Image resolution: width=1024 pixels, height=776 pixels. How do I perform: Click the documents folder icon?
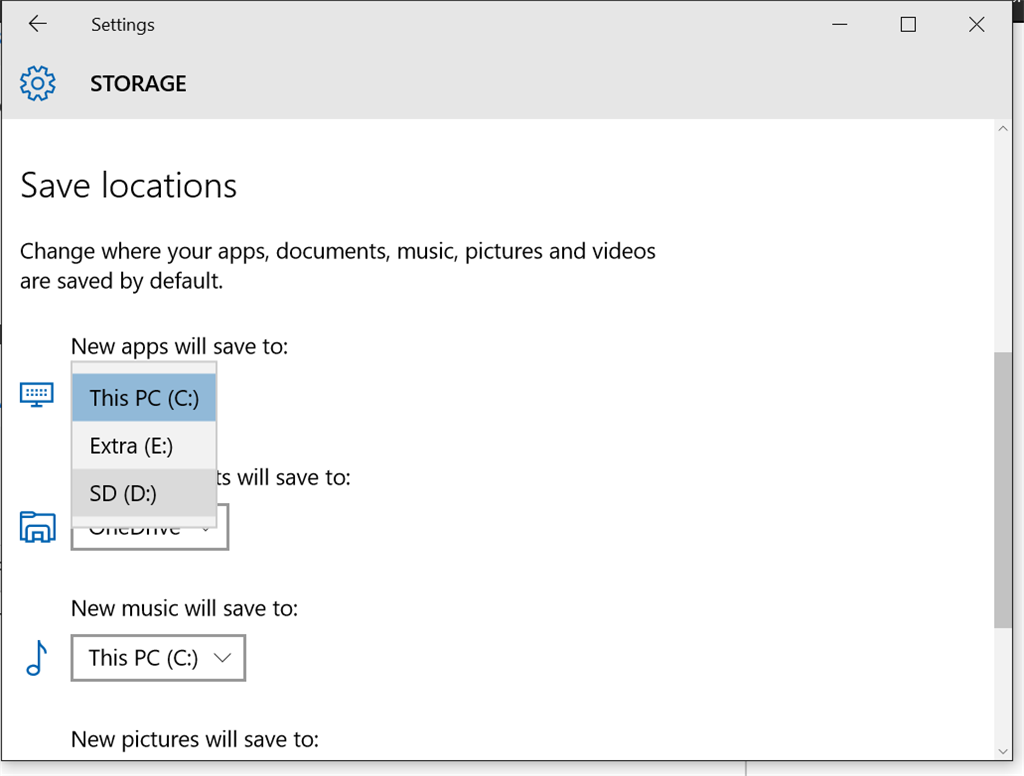click(38, 526)
